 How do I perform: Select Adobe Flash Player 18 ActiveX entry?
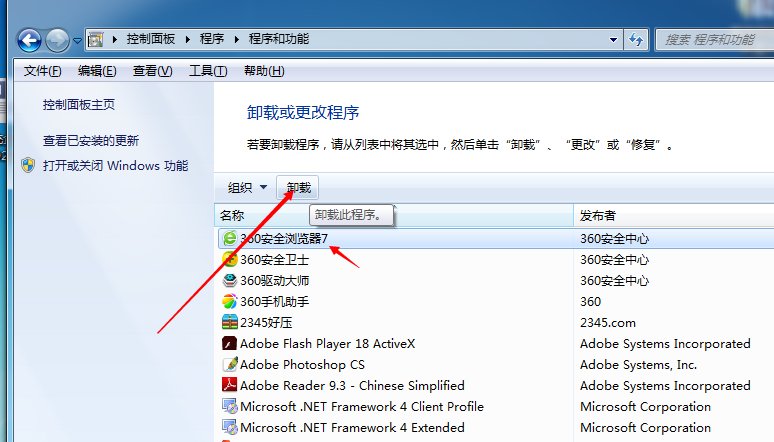coord(327,343)
